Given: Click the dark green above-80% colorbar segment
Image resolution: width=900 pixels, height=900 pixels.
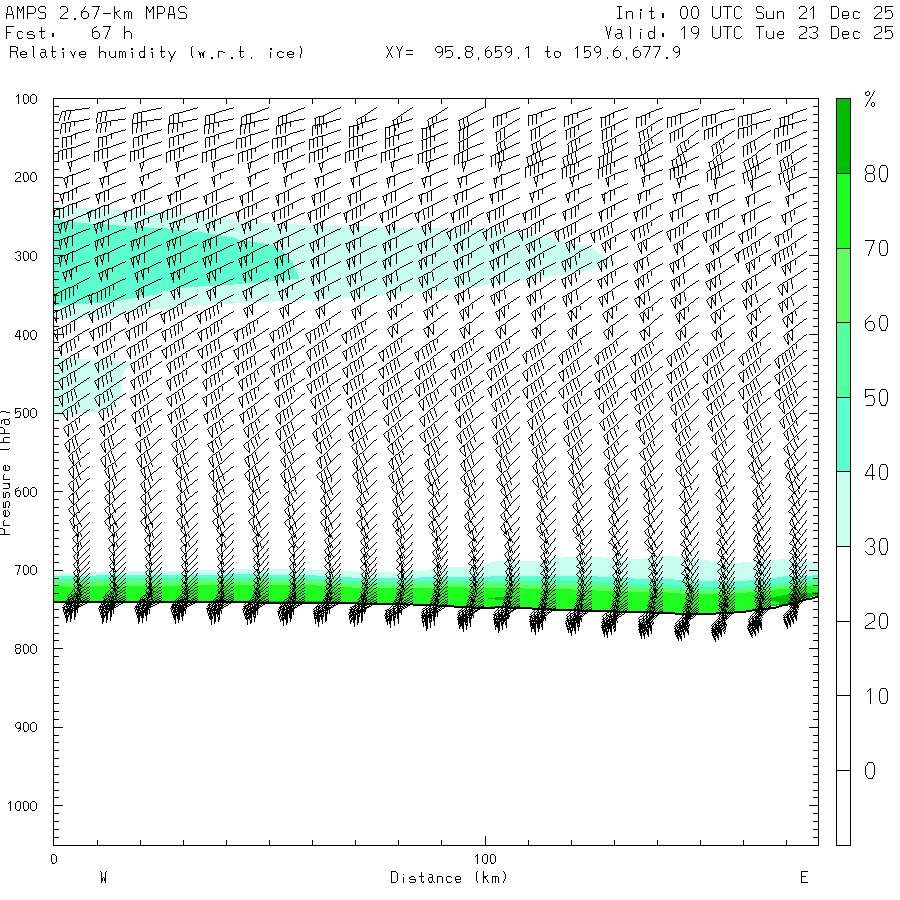Looking at the screenshot, I should 843,136.
